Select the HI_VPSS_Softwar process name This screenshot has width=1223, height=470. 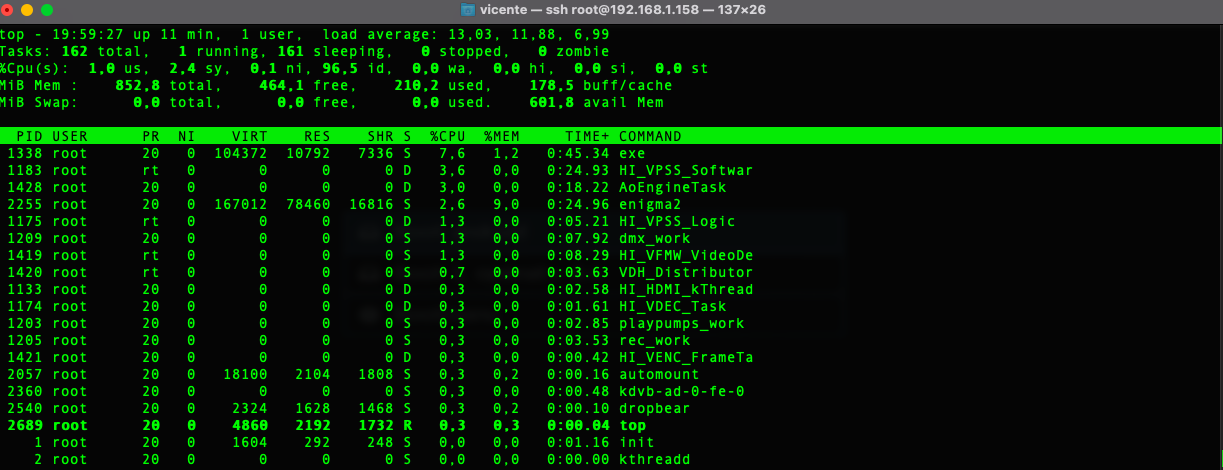685,171
